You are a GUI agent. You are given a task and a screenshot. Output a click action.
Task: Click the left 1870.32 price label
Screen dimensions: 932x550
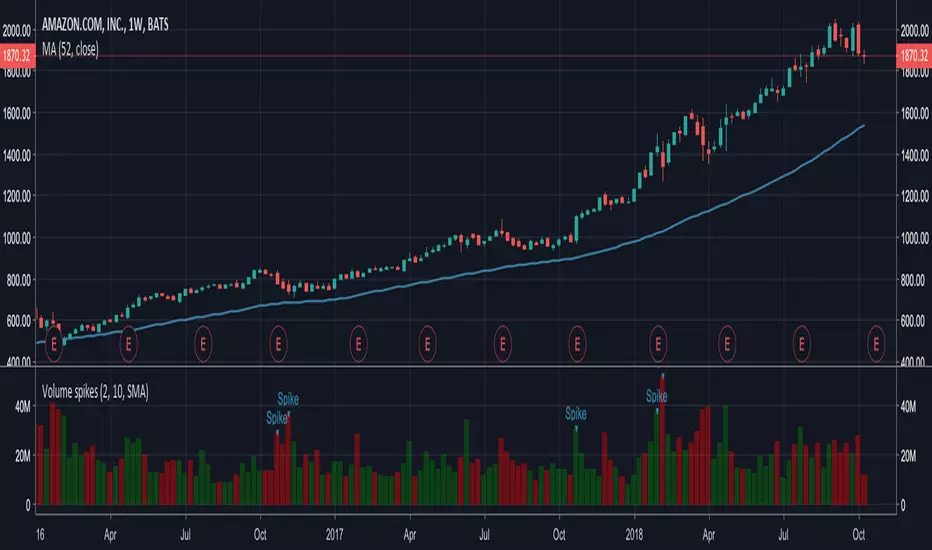coord(17,56)
